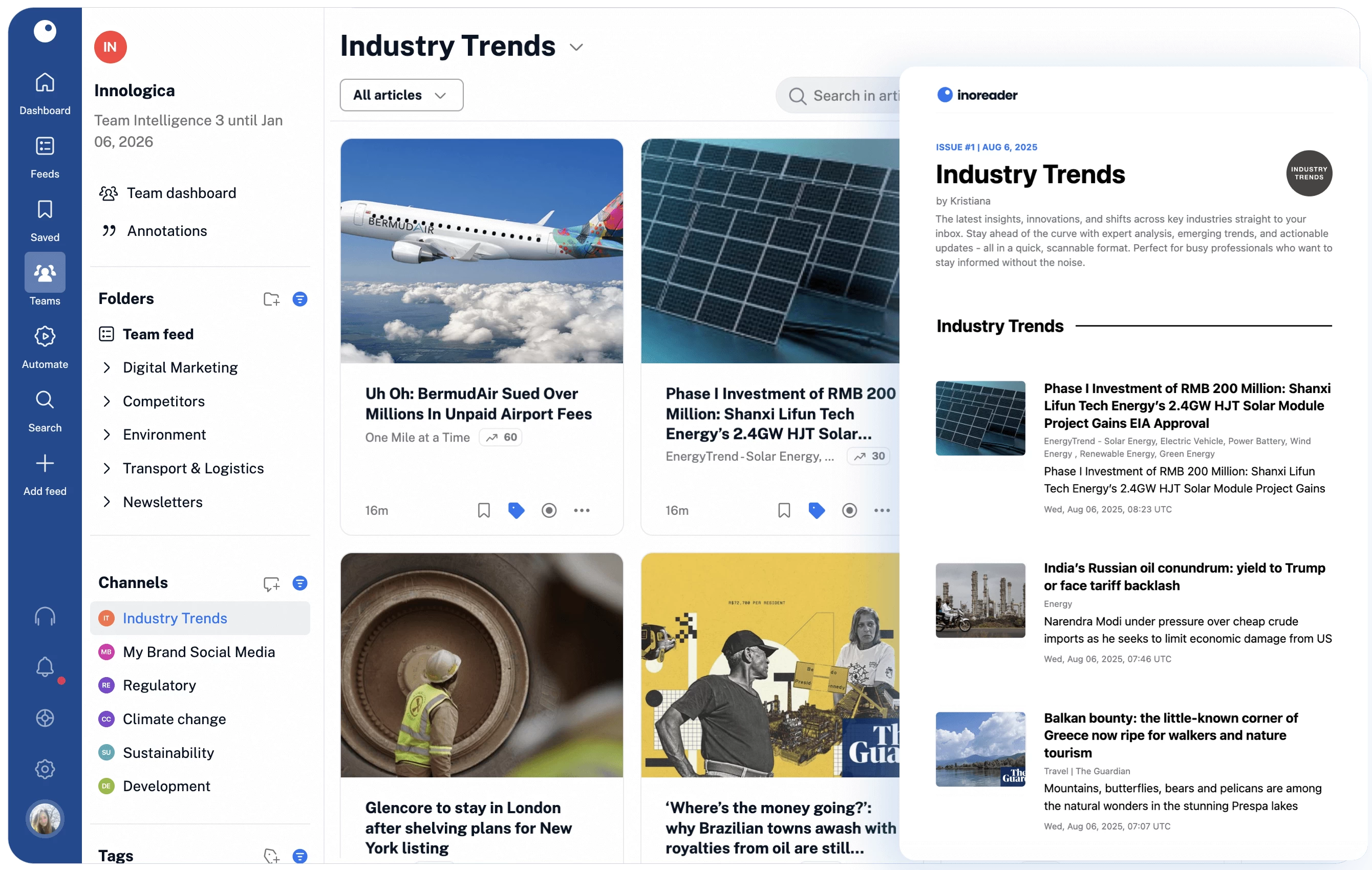Click the blue filter icon beside Folders
Viewport: 1372px width, 870px height.
tap(299, 299)
